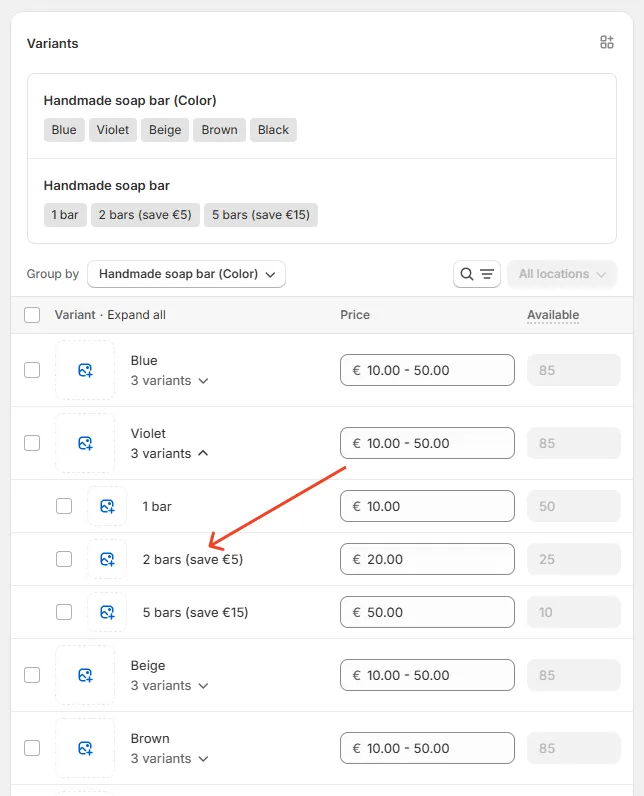
Task: Edit the 1 bar price of €10.00
Action: tap(427, 506)
